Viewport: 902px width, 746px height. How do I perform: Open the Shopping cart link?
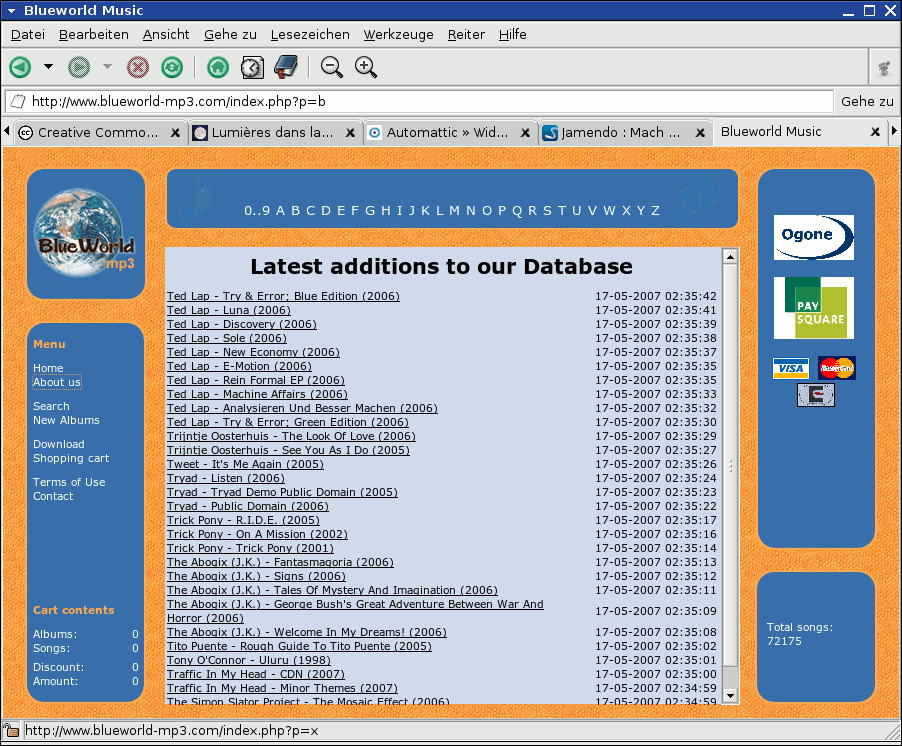click(x=71, y=458)
